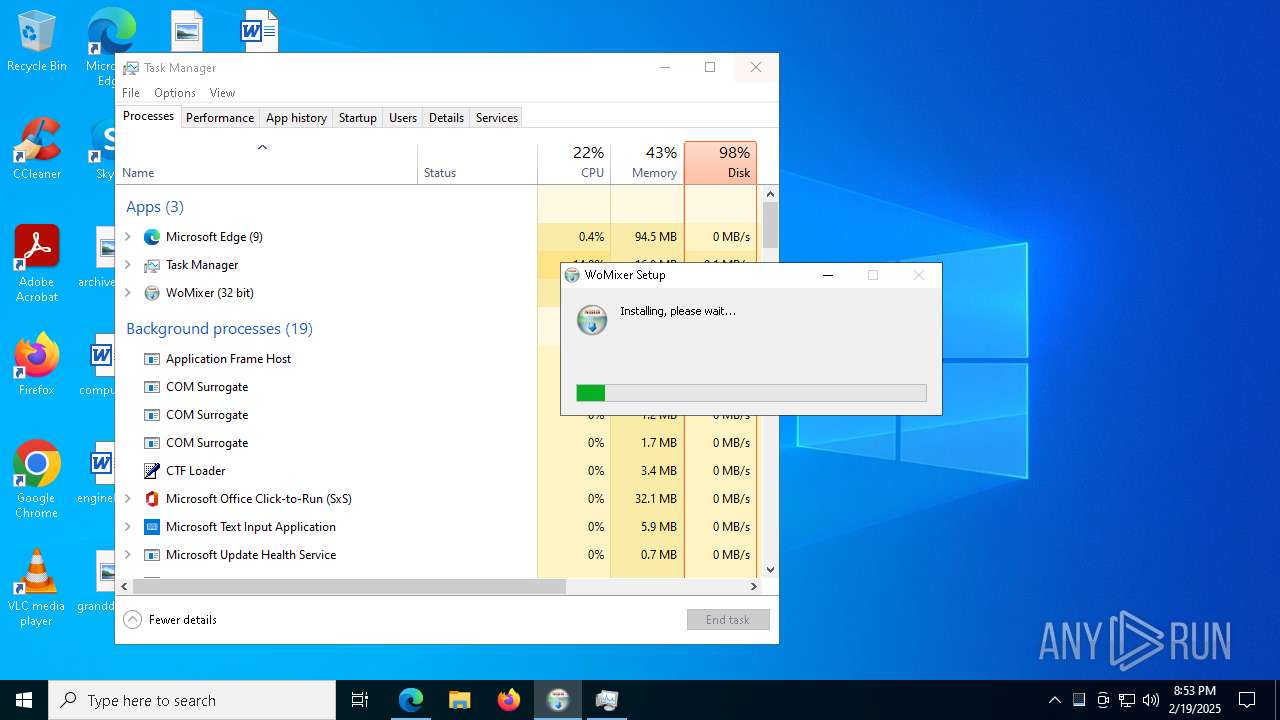This screenshot has height=720, width=1280.
Task: Click scroll down arrow in process list
Action: coord(770,570)
